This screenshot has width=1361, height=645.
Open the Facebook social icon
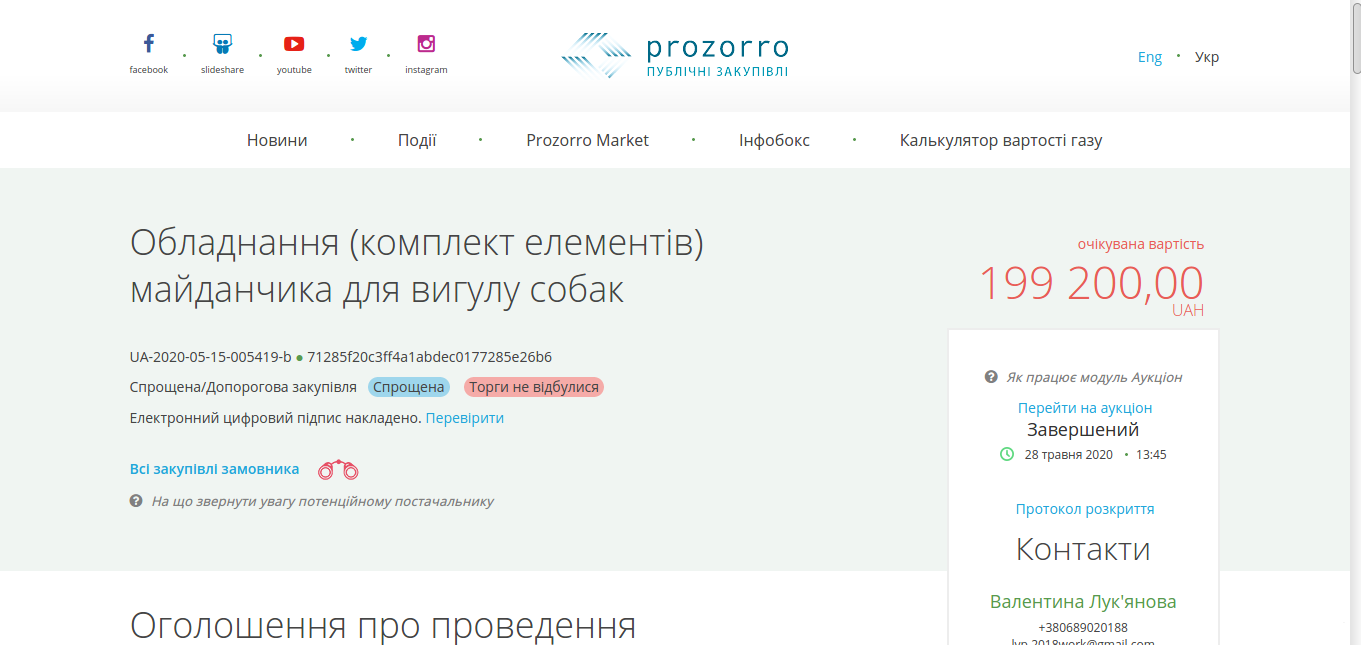click(148, 44)
